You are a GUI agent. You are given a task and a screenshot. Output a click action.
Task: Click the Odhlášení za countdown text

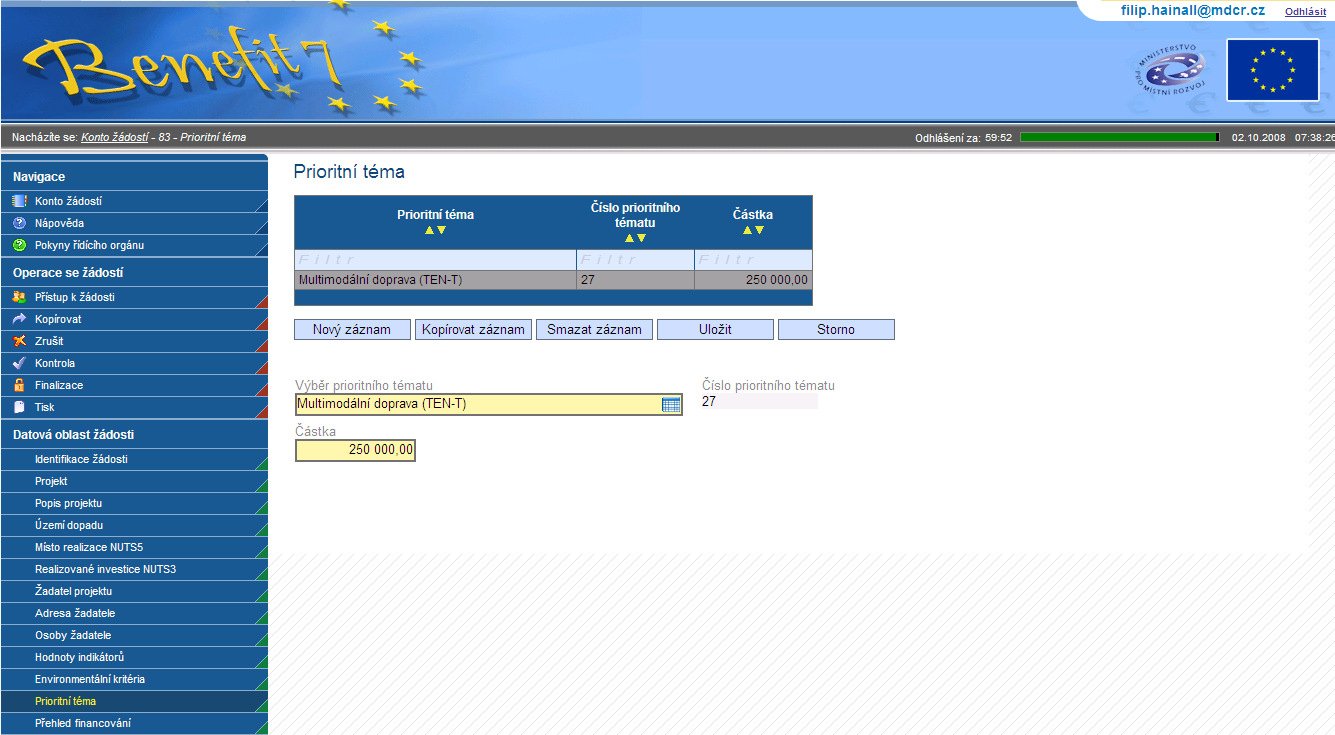pos(964,138)
